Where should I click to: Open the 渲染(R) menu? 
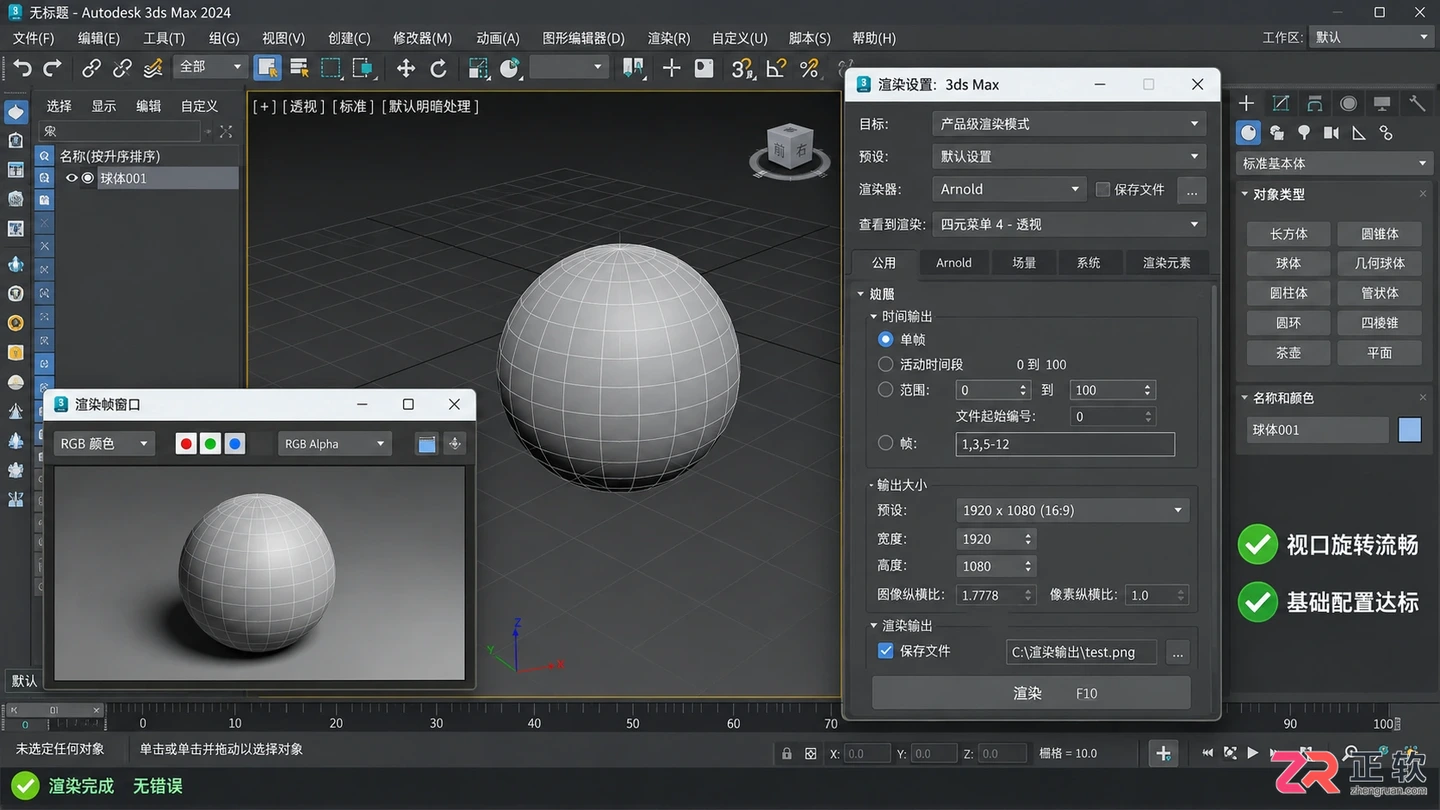[x=669, y=38]
